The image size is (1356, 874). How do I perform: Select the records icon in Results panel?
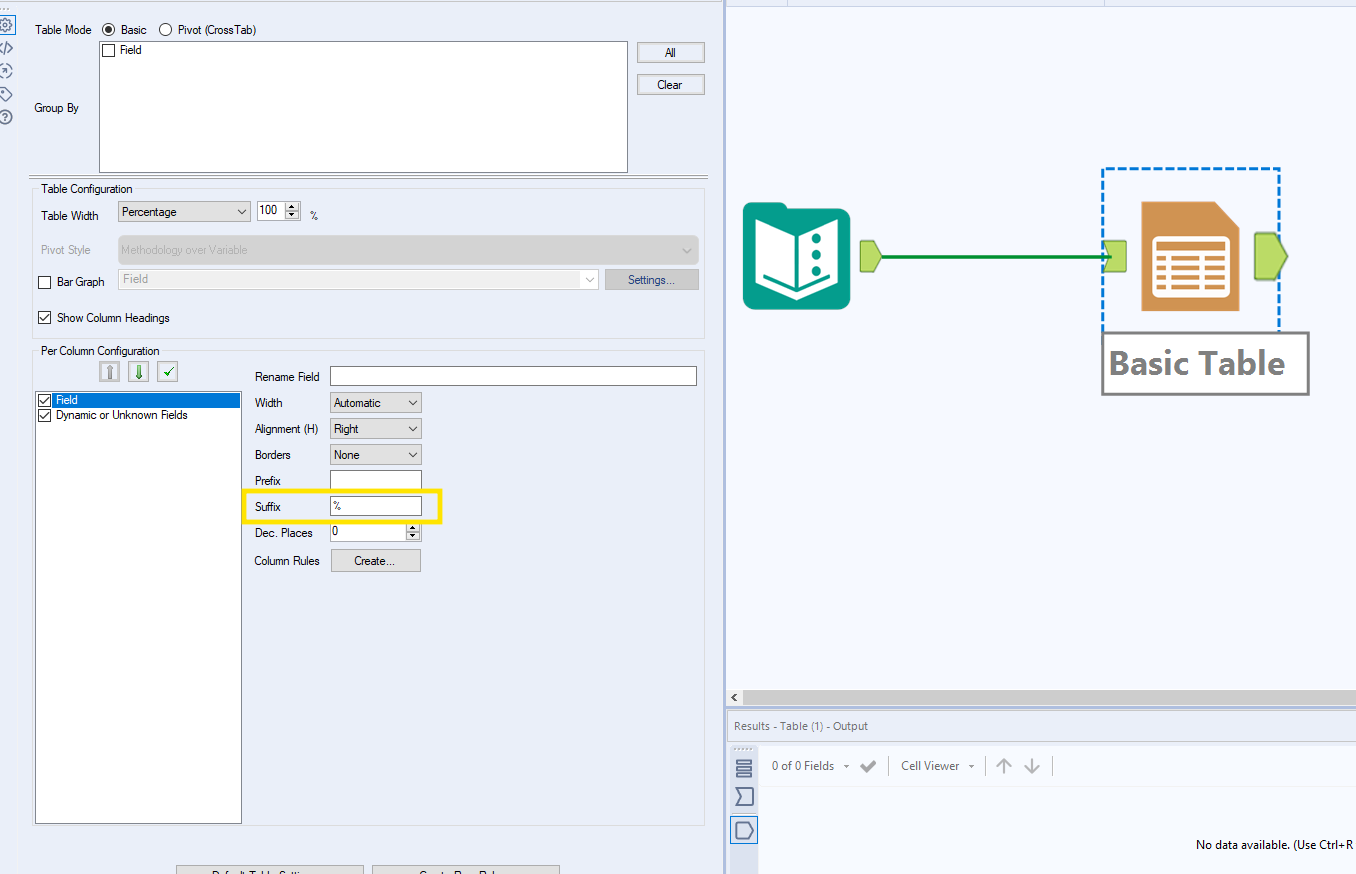click(744, 767)
